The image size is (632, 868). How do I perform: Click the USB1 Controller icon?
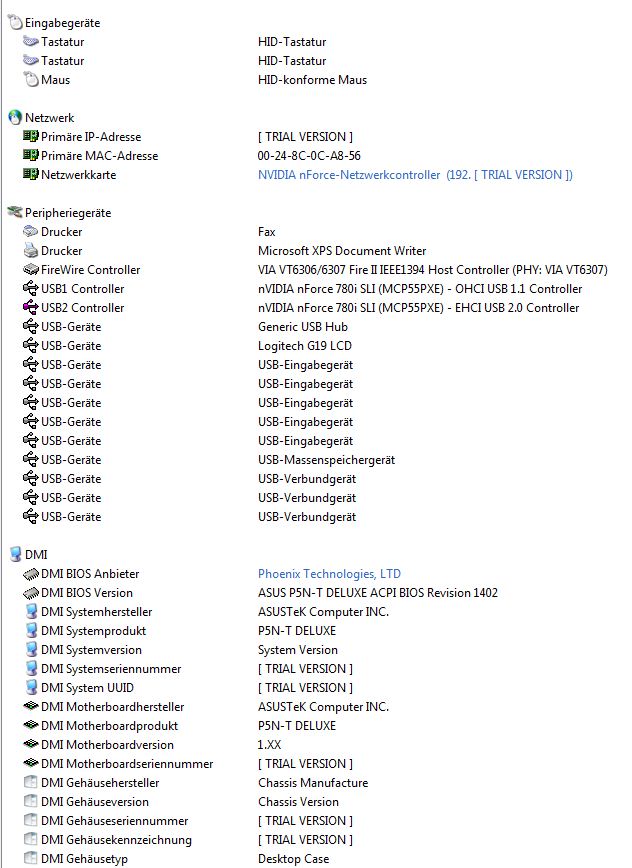tap(30, 288)
